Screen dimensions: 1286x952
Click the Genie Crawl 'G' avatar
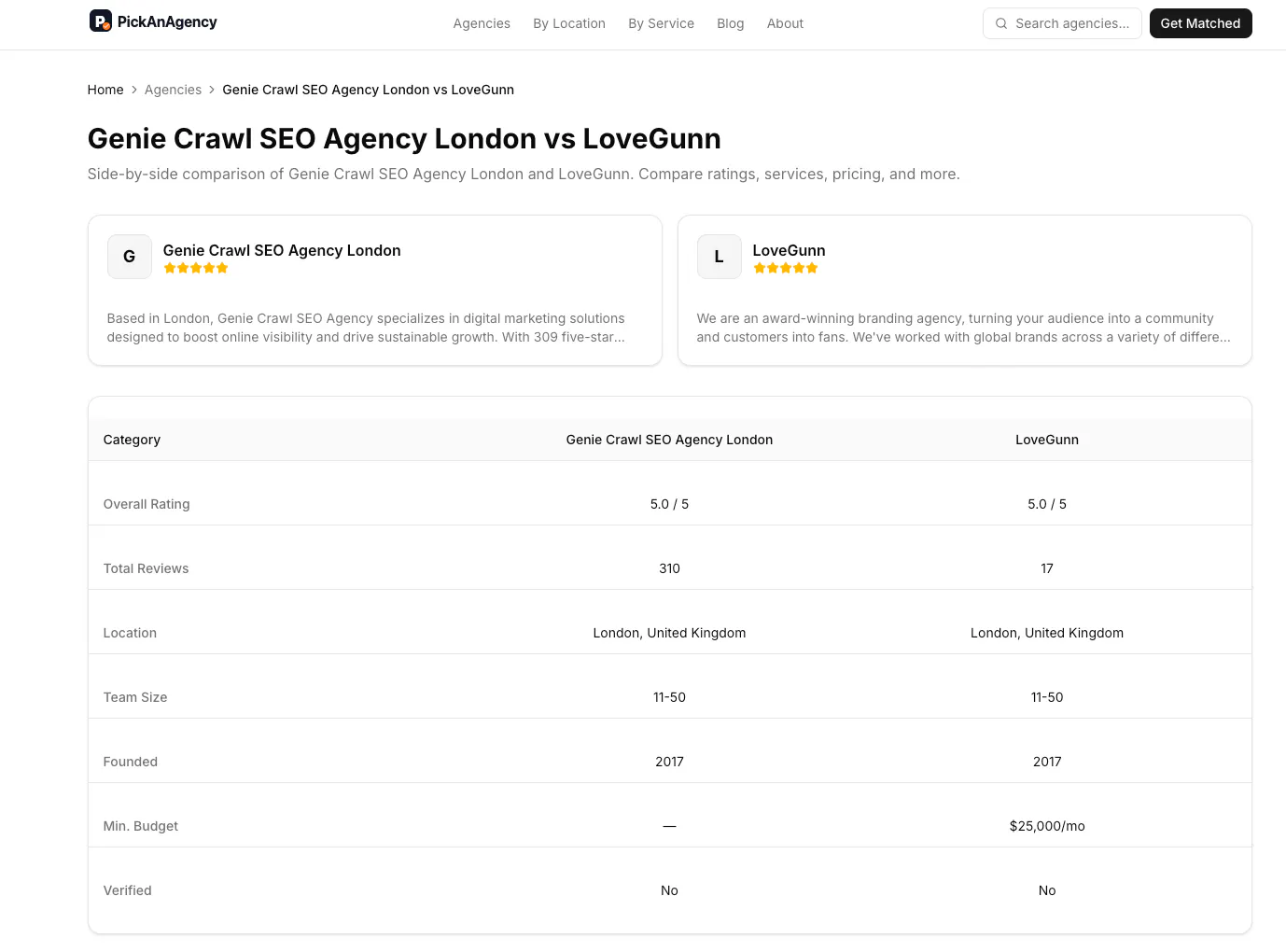pos(130,257)
